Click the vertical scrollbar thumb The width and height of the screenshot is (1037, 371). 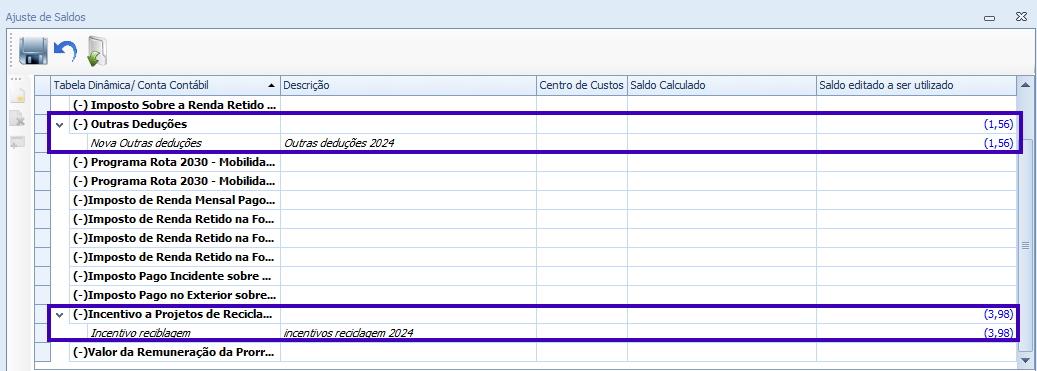[x=1025, y=245]
